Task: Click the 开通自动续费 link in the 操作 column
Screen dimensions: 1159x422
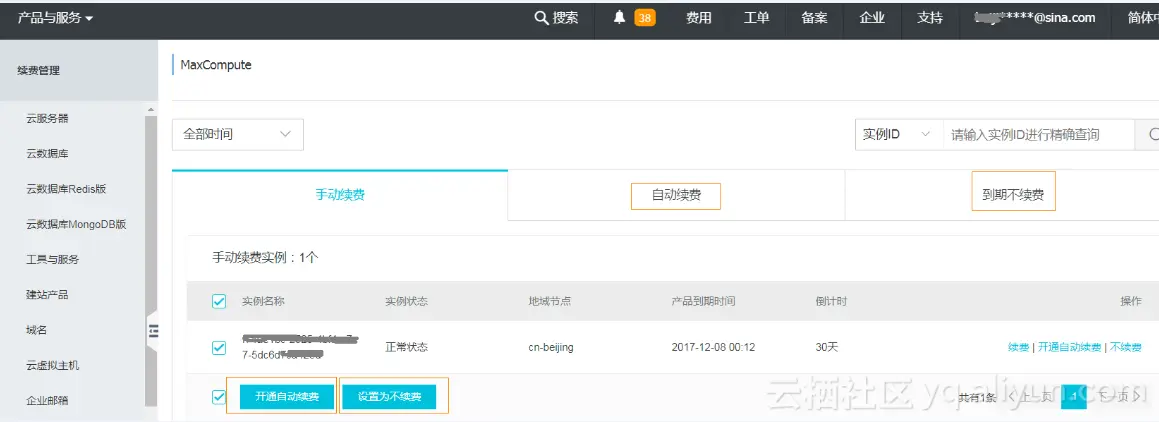Action: pyautogui.click(x=1069, y=347)
